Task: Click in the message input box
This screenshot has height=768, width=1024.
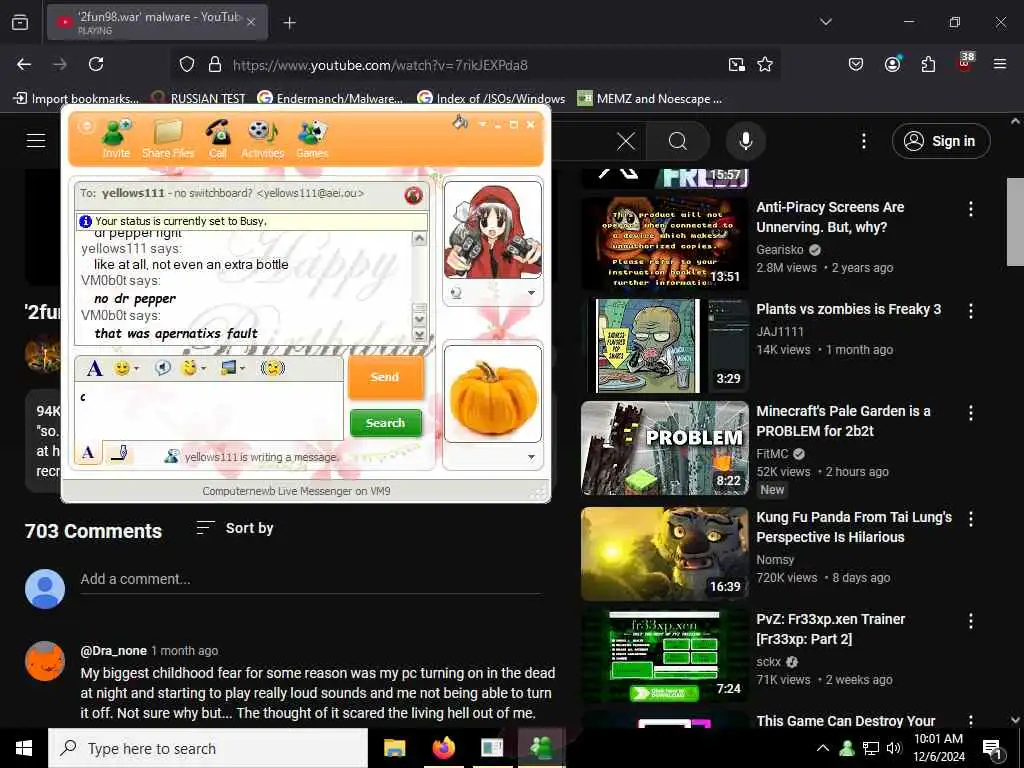Action: click(209, 411)
